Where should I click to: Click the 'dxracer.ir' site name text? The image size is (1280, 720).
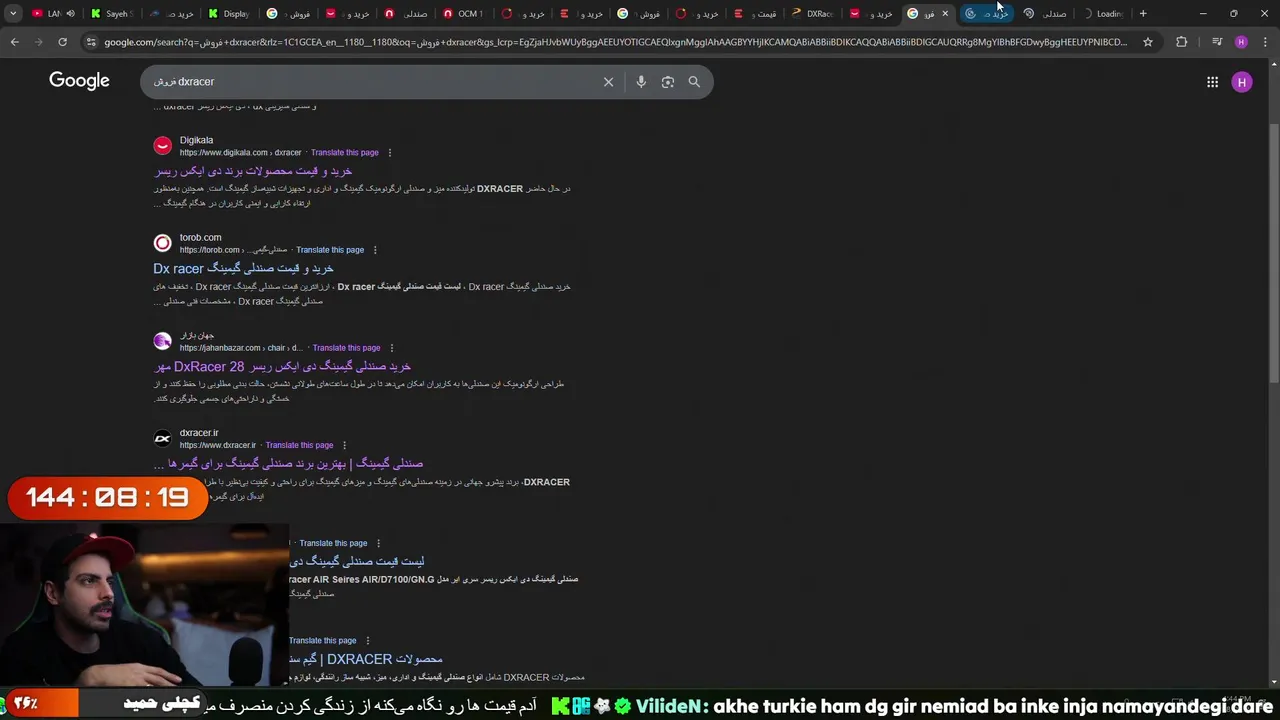click(x=199, y=433)
